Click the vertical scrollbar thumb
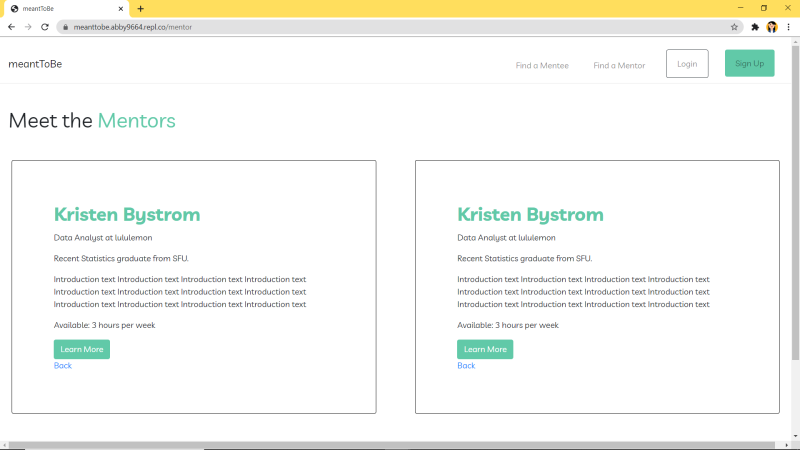800x450 pixels. pos(795,203)
